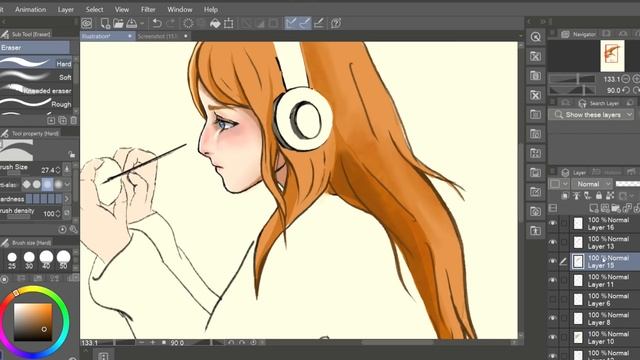Click the Fill bucket icon in toolbar

click(x=215, y=23)
